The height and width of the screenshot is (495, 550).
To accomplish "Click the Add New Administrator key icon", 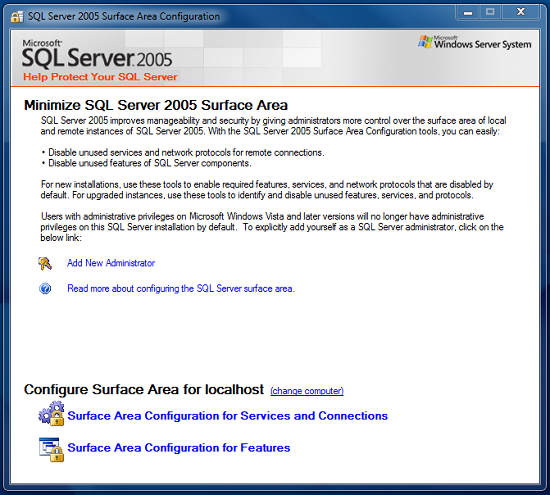I will click(x=45, y=263).
